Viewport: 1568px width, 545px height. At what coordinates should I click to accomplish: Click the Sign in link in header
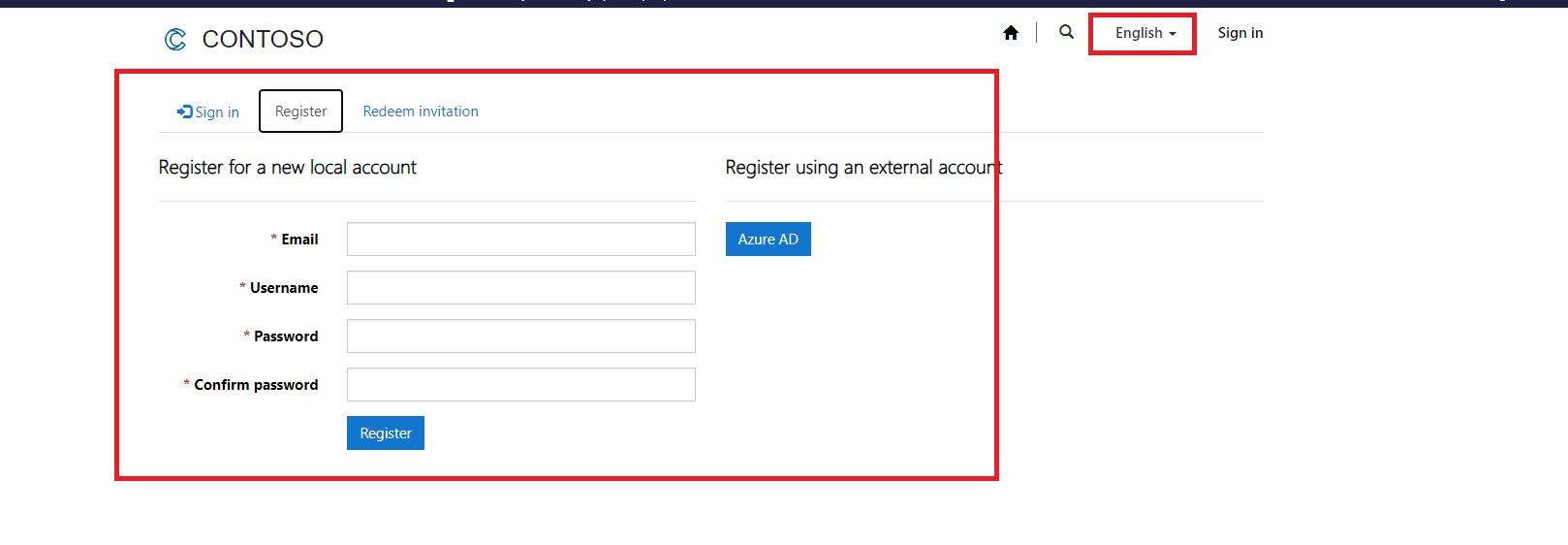click(1239, 33)
